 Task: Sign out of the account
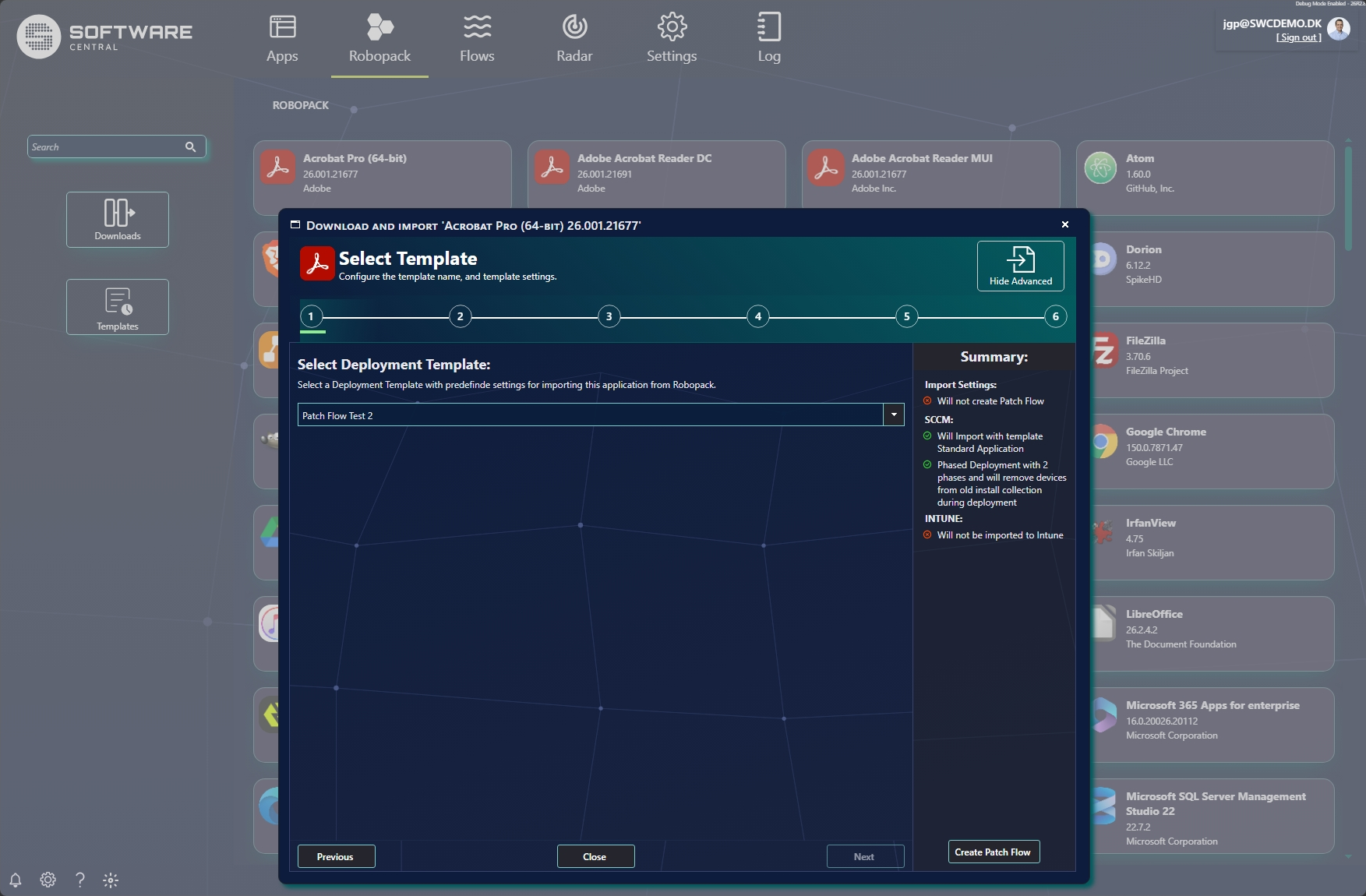coord(1299,37)
